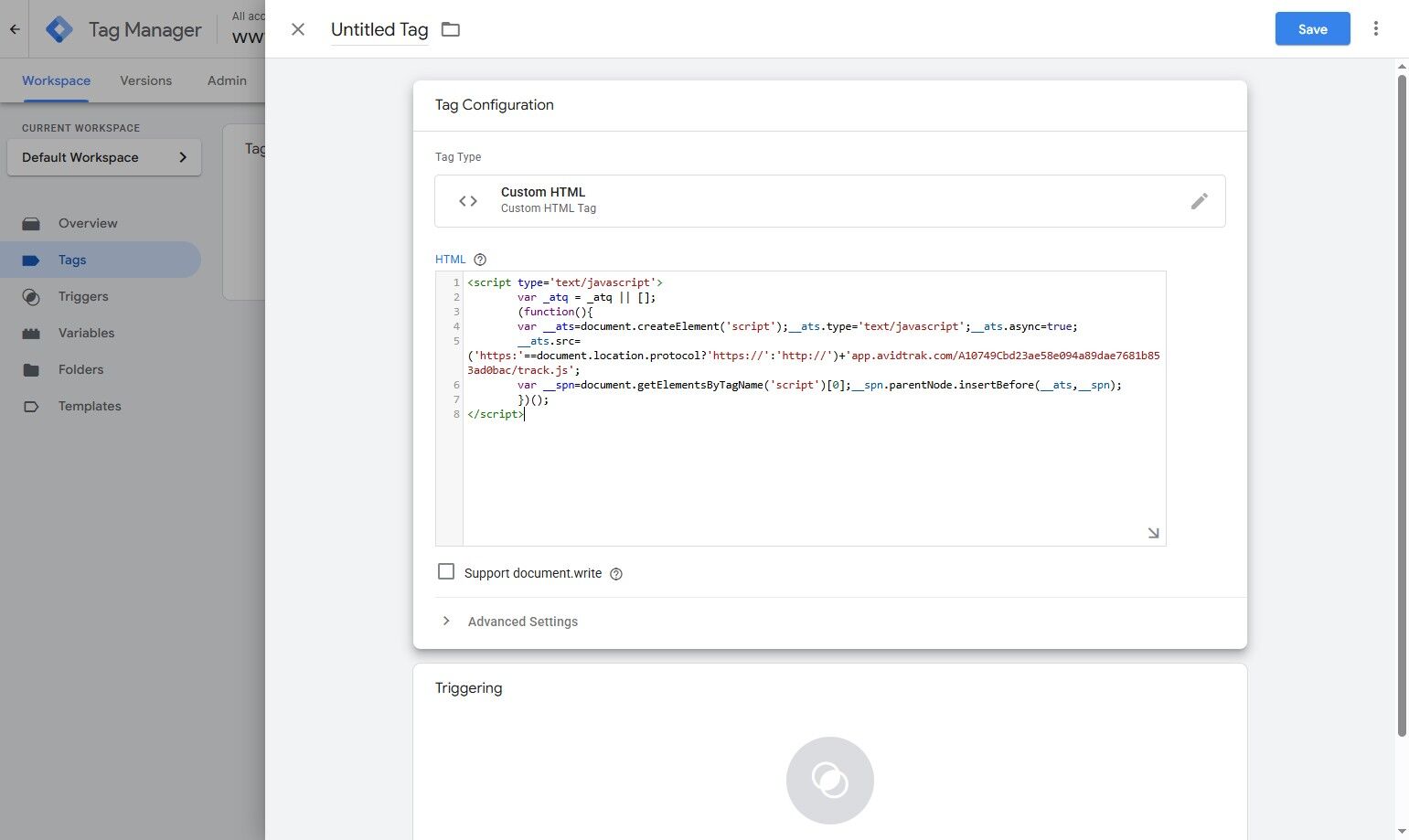Screen dimensions: 1409x840
Task: Close the Untitled Tag panel with X
Action: [x=298, y=29]
